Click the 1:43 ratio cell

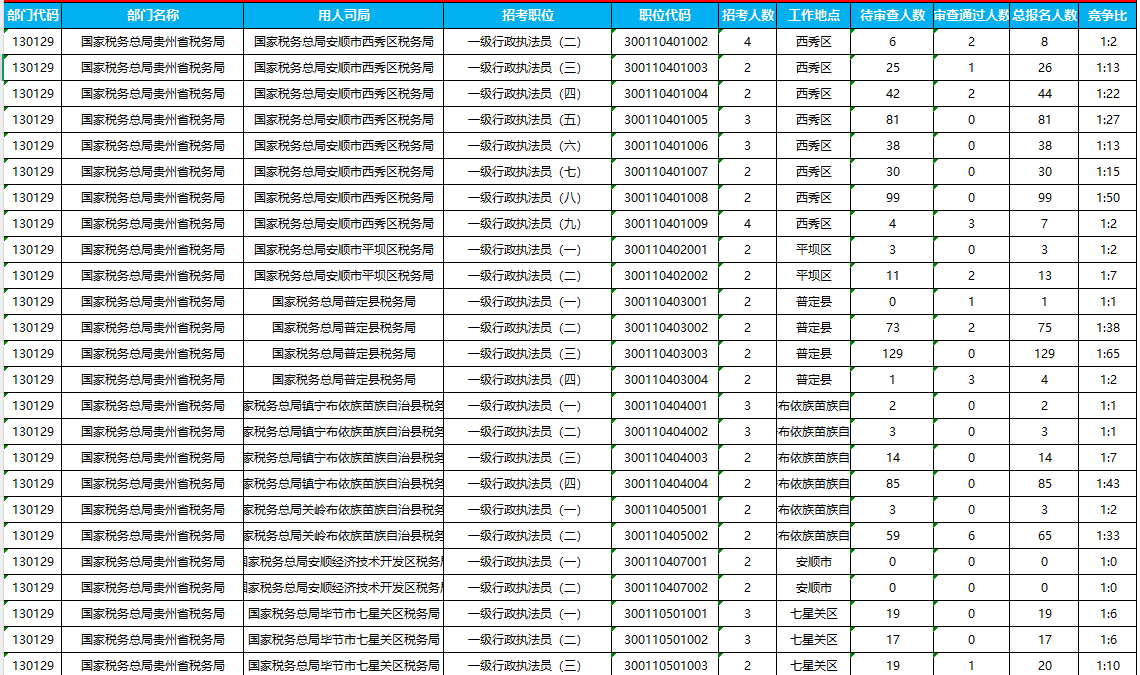click(x=1107, y=484)
